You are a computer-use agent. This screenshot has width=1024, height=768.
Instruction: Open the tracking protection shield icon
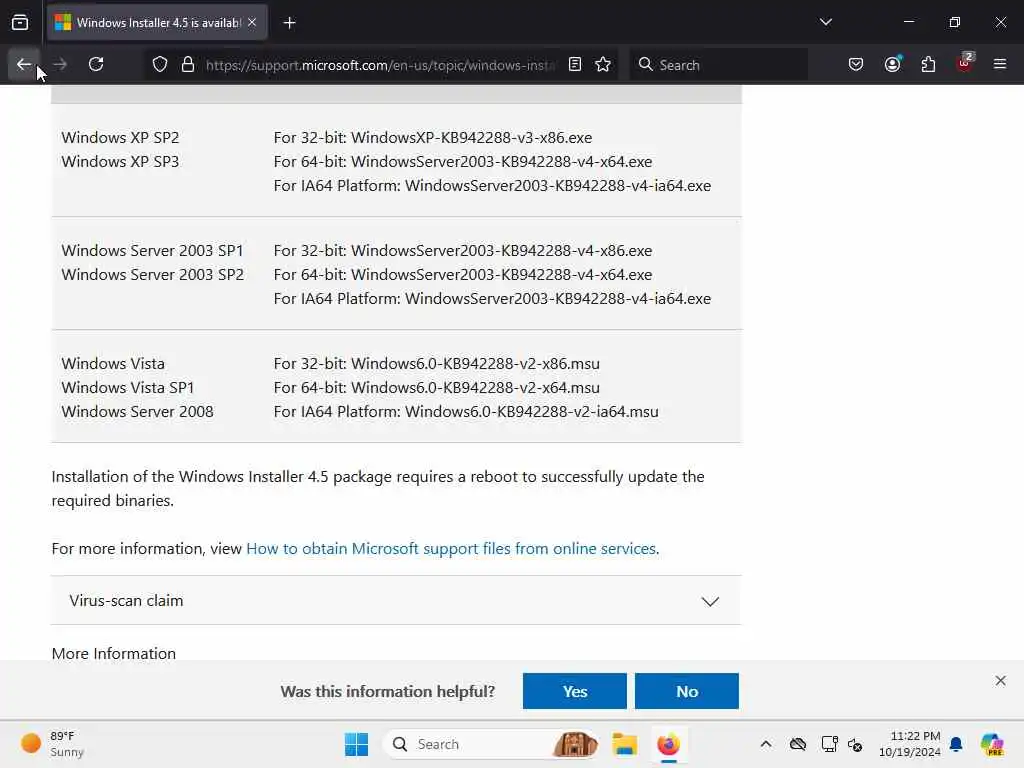[x=160, y=64]
